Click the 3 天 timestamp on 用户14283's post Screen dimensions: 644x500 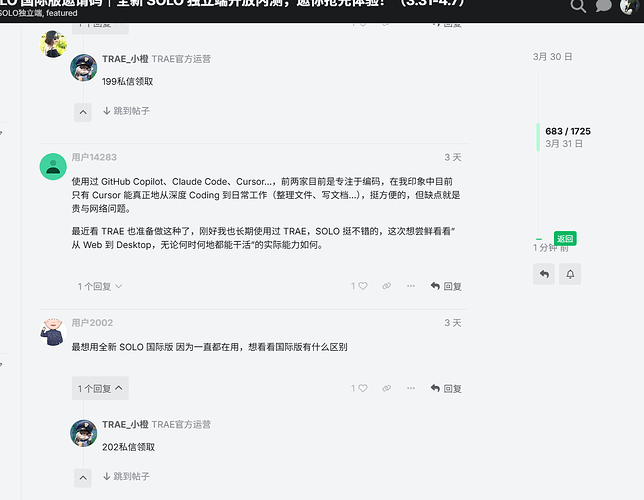453,157
